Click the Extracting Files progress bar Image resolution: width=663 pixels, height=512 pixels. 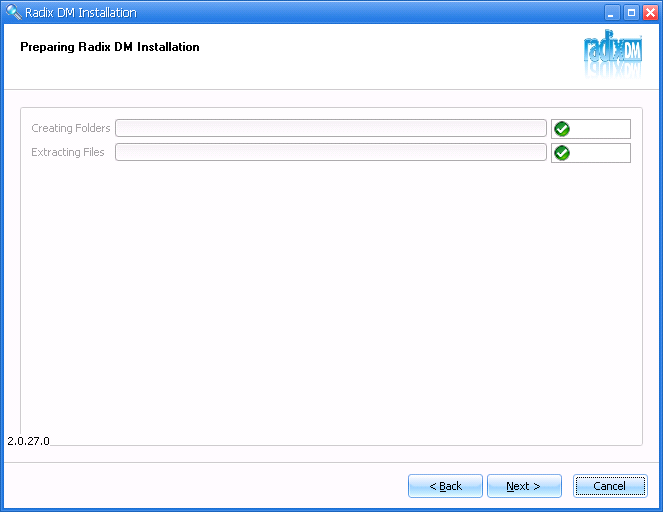click(331, 152)
